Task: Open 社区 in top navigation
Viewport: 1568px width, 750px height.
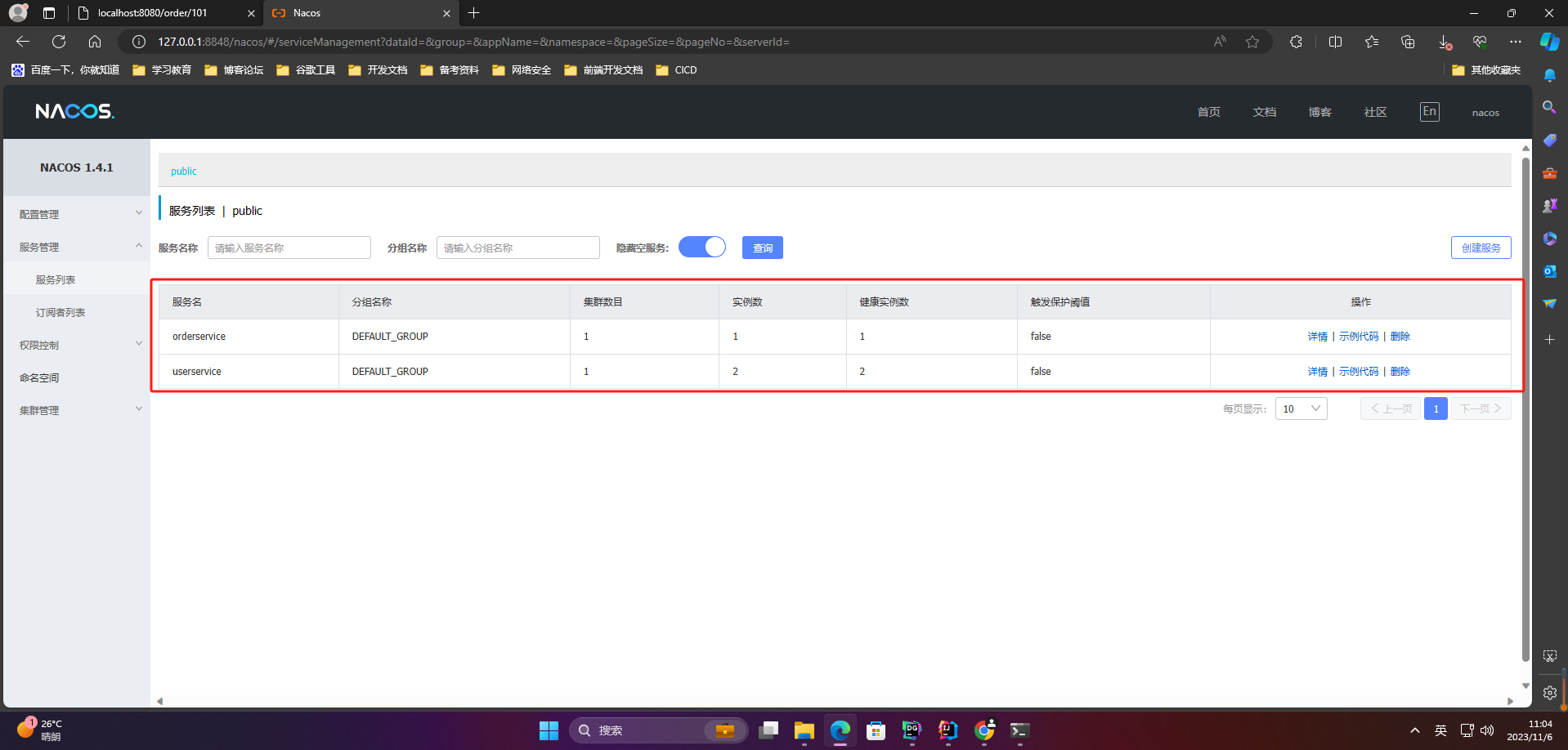Action: pyautogui.click(x=1375, y=112)
